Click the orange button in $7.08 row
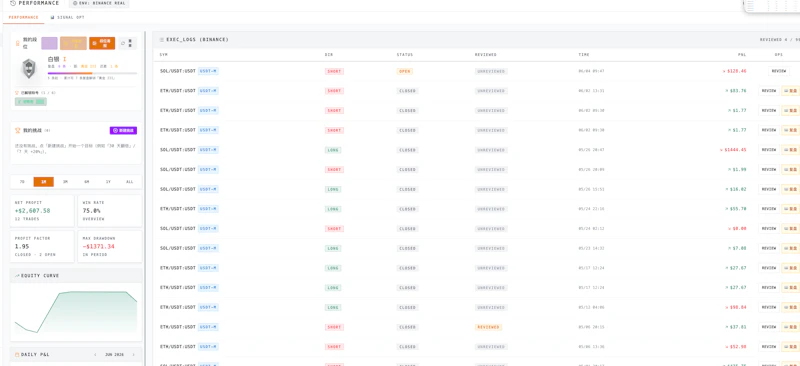This screenshot has height=366, width=800. (x=790, y=248)
